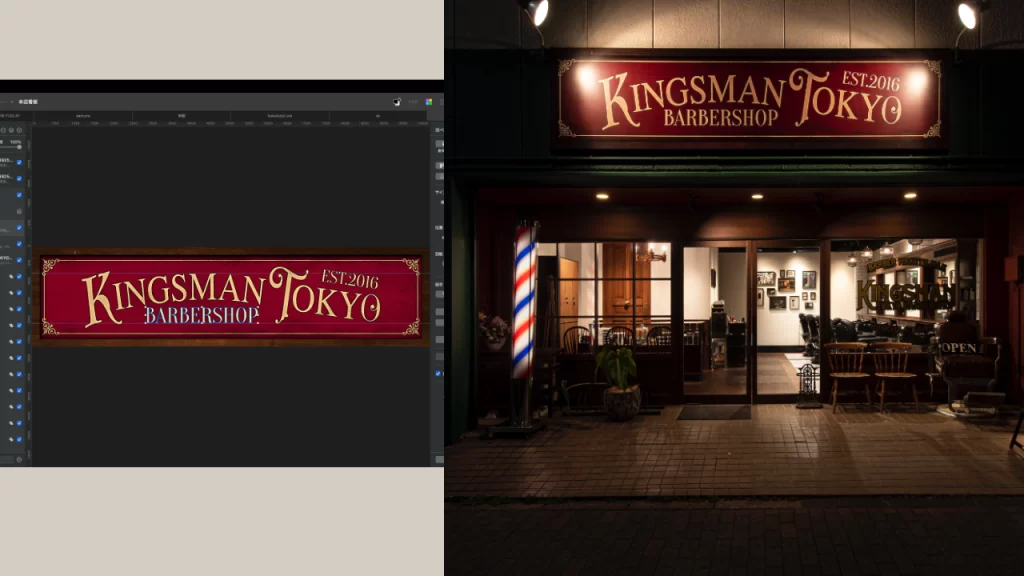Select the 本店看板 document title

pyautogui.click(x=27, y=102)
